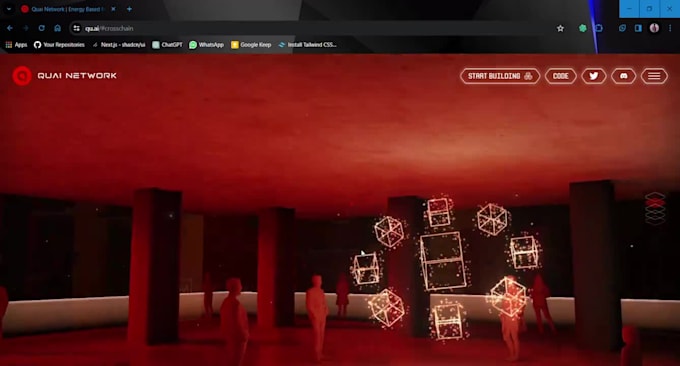Image resolution: width=680 pixels, height=366 pixels.
Task: Reload the current page
Action: point(42,28)
